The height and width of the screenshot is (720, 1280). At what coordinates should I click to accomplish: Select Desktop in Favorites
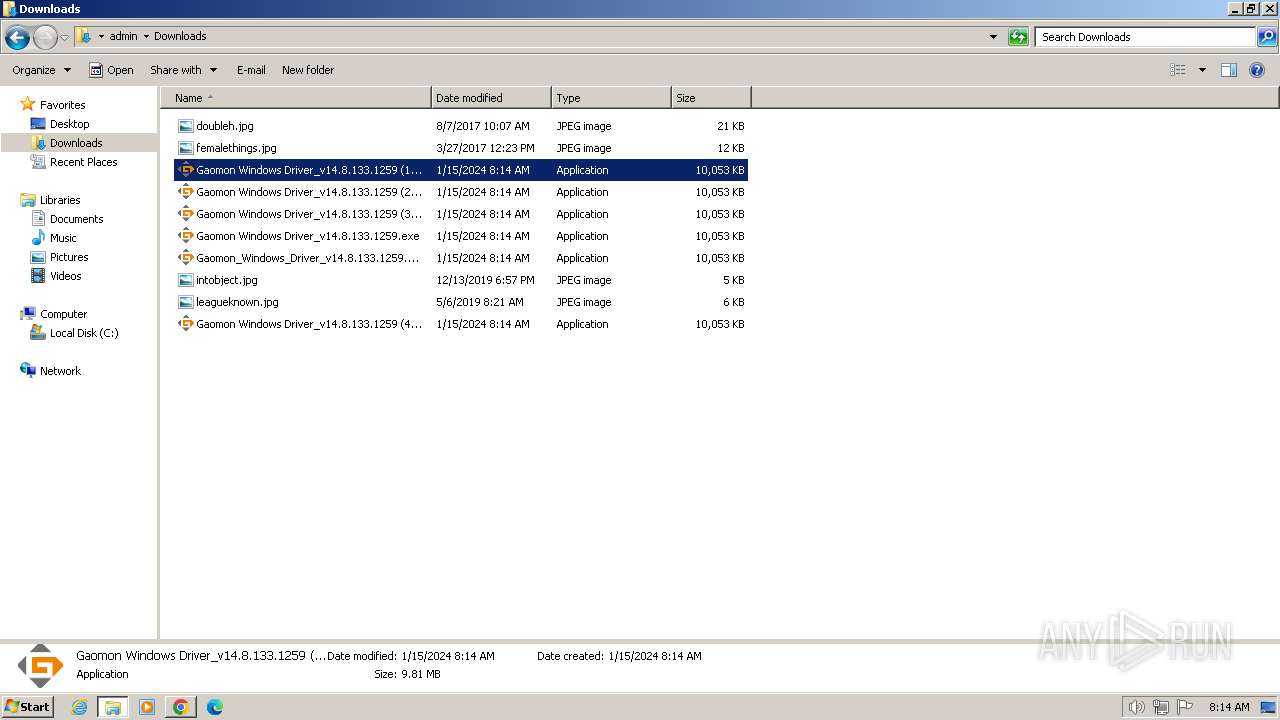coord(69,124)
